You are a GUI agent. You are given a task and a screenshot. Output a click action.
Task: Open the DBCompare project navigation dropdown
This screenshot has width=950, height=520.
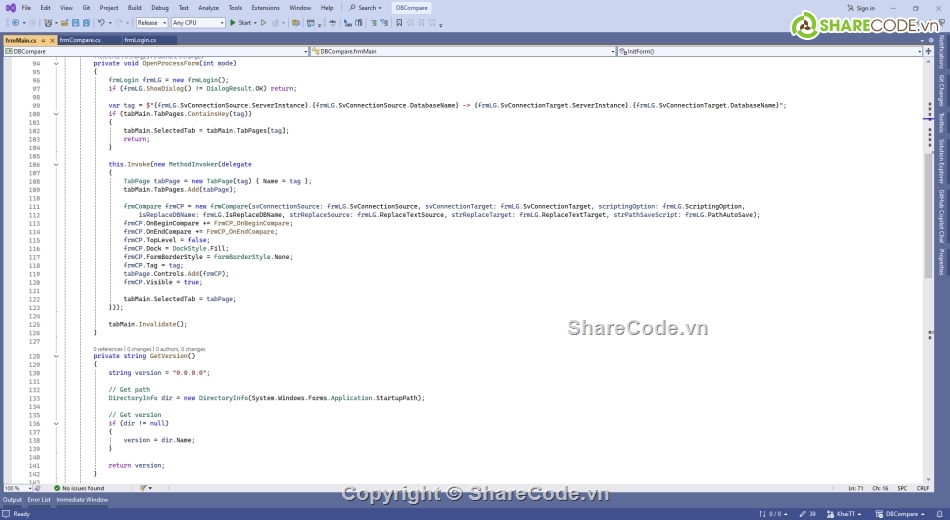pos(156,52)
